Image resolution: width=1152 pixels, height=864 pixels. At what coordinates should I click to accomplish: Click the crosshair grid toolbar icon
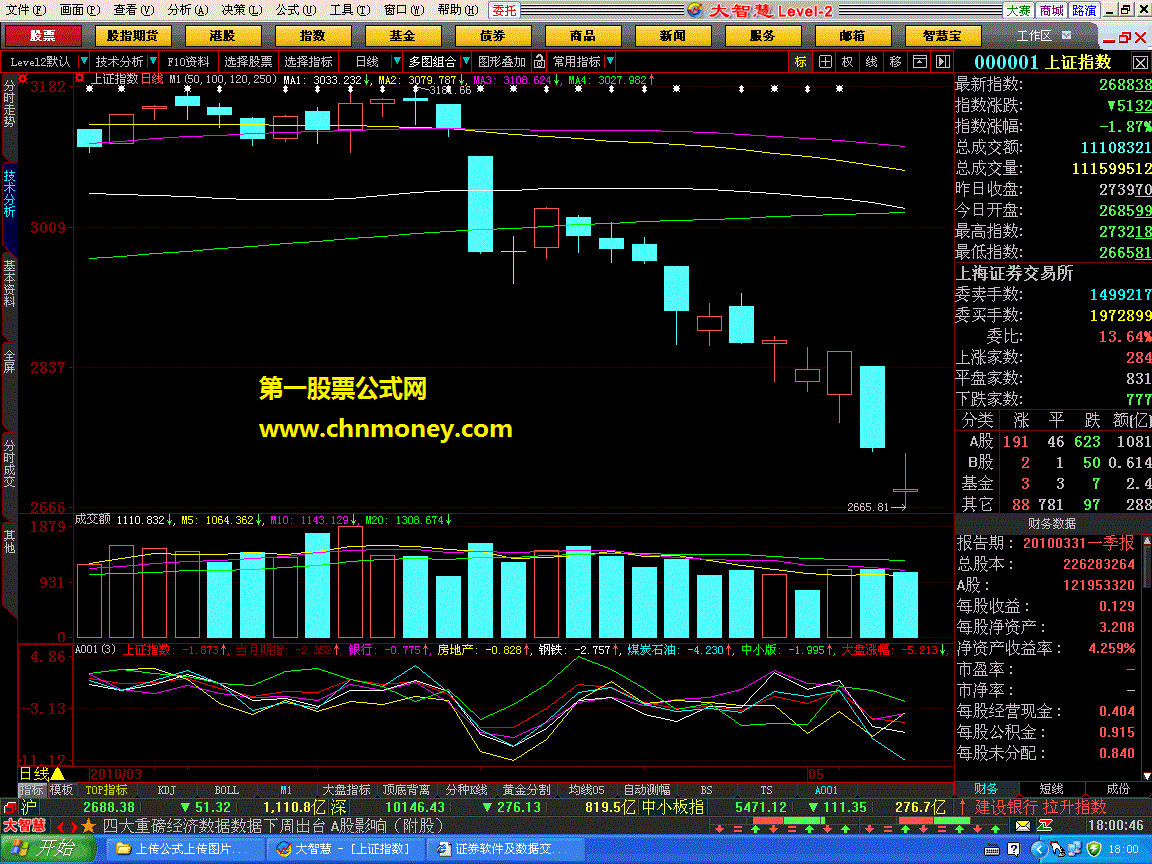825,62
